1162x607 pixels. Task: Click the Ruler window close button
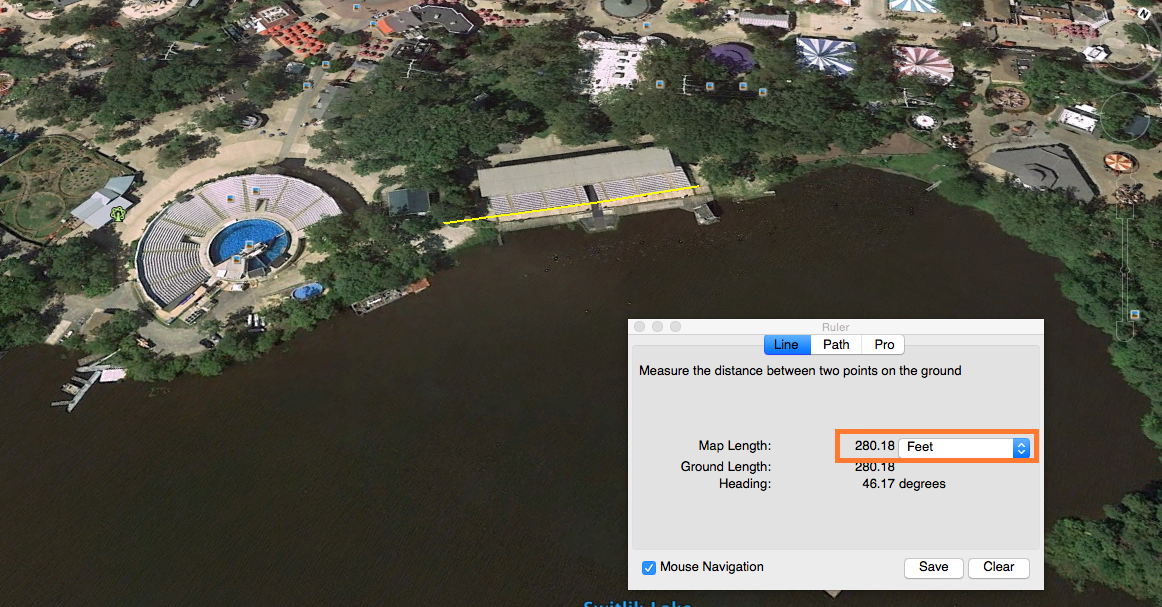coord(640,327)
